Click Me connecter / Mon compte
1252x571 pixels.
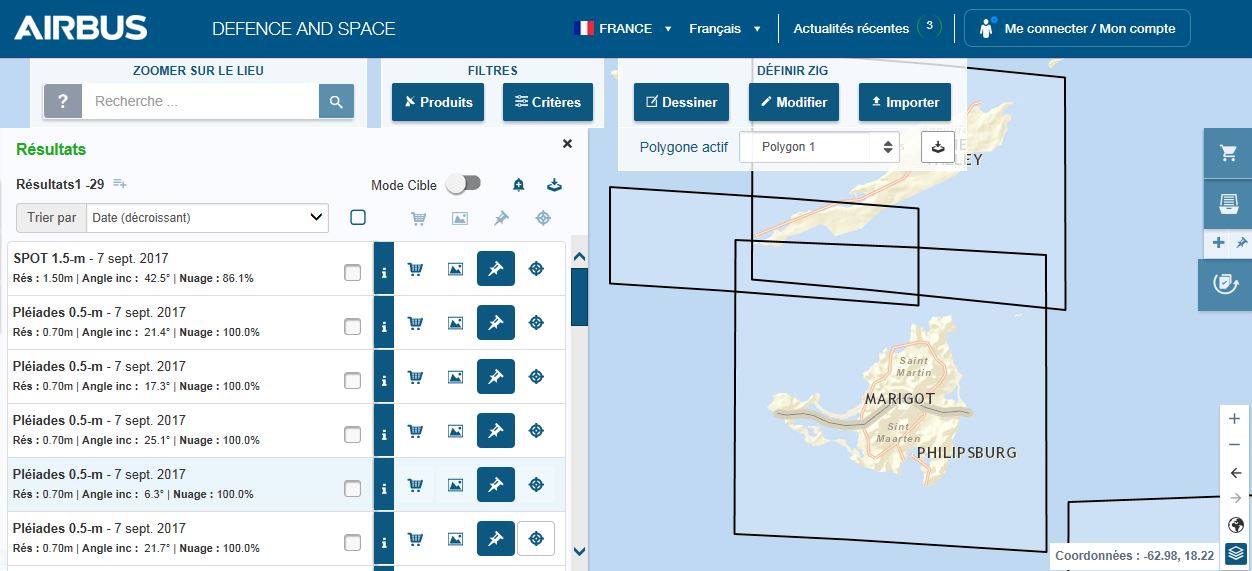point(1077,29)
